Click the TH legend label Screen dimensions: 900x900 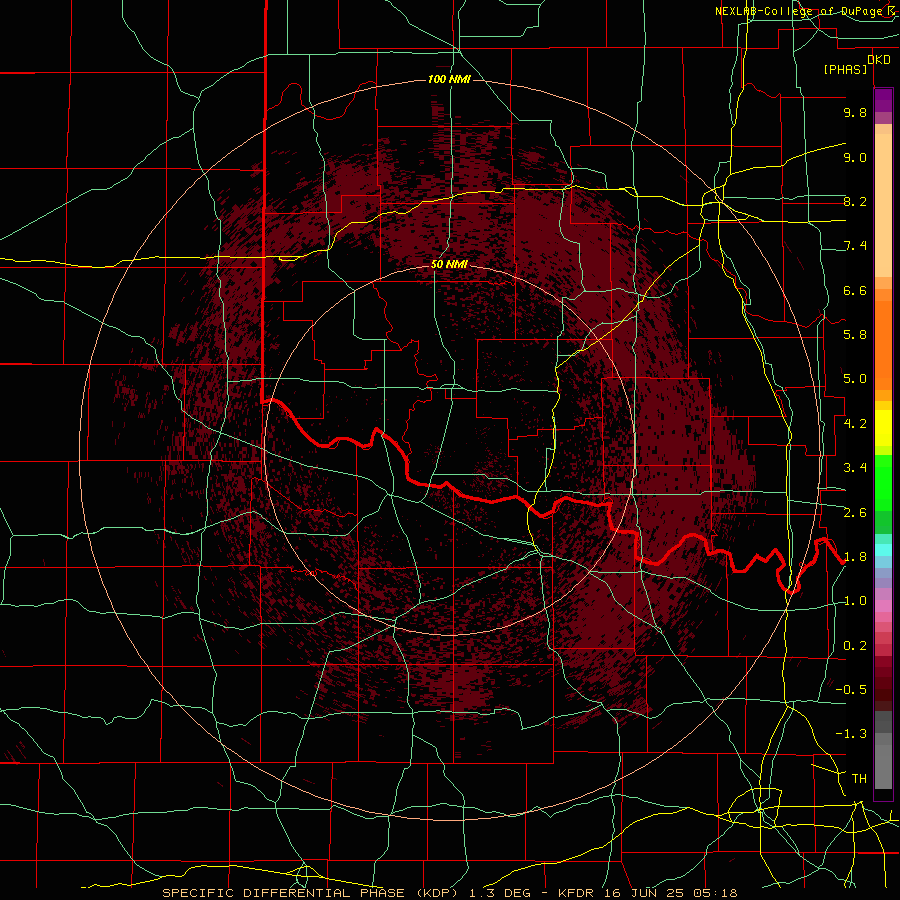click(859, 779)
